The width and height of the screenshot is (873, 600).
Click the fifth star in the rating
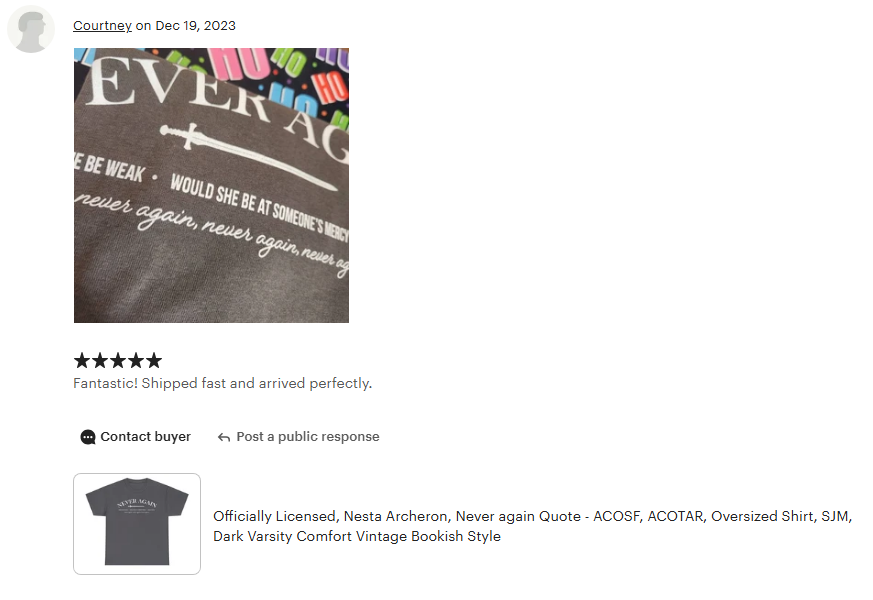pos(153,361)
